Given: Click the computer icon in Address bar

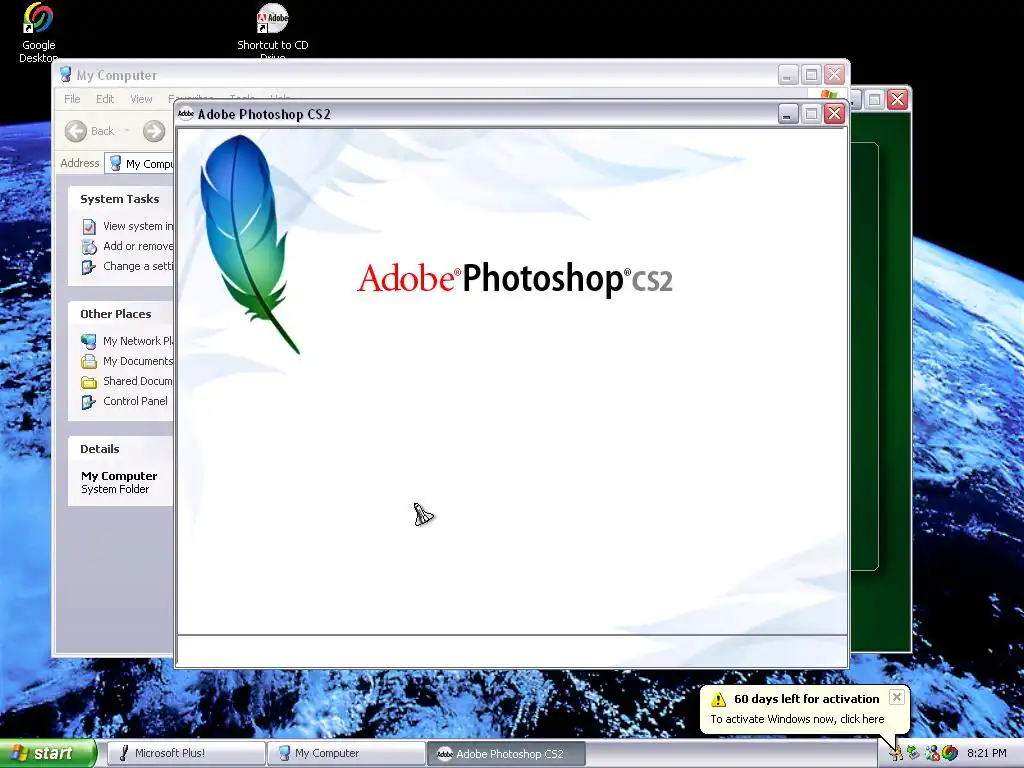Looking at the screenshot, I should [116, 163].
